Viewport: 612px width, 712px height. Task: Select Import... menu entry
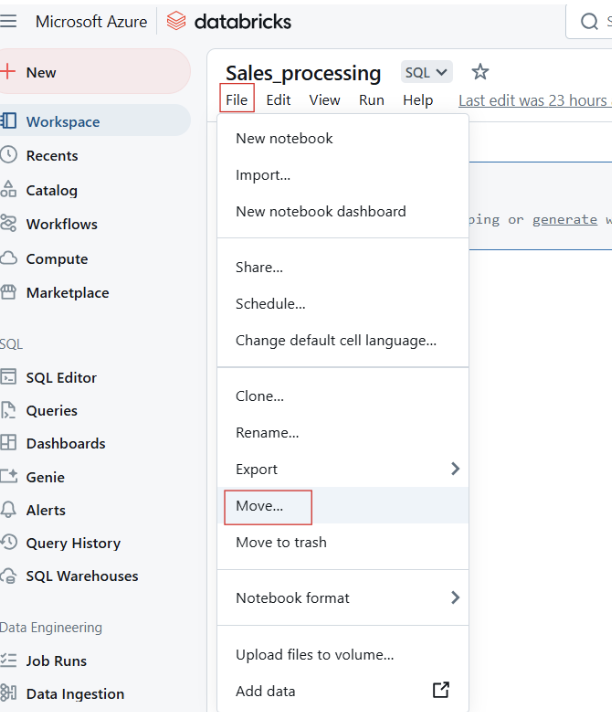point(343,175)
